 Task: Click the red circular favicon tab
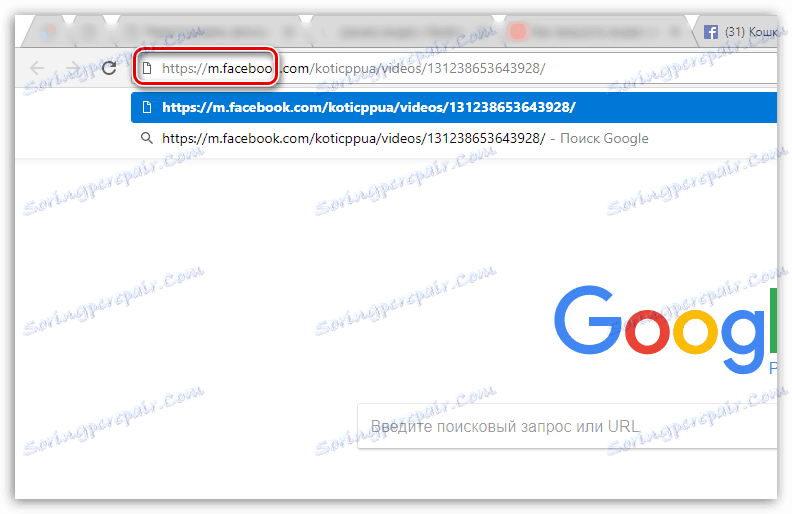pos(596,32)
